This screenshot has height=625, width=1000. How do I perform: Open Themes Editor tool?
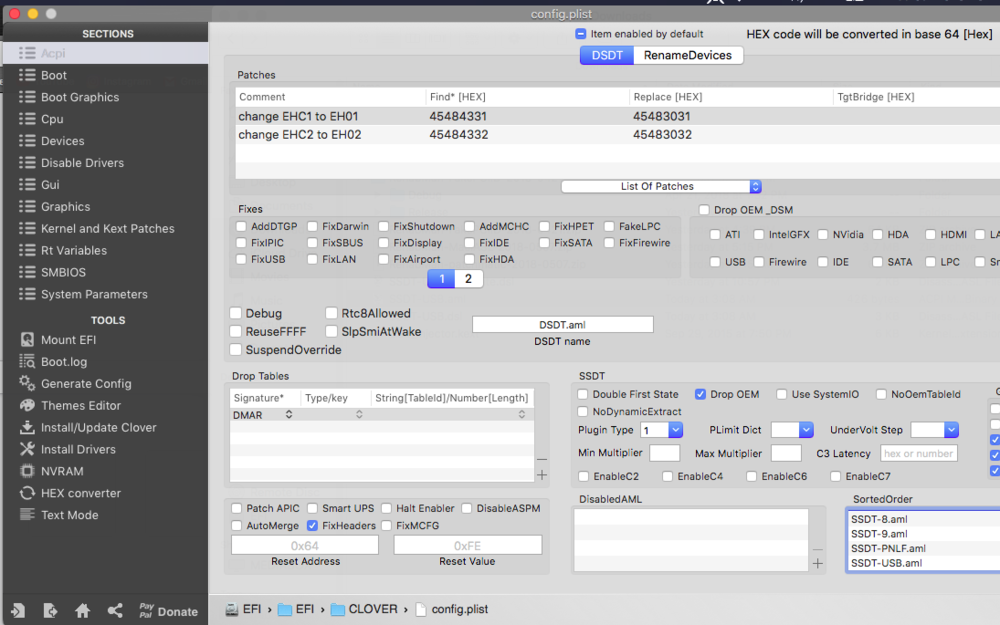point(27,406)
